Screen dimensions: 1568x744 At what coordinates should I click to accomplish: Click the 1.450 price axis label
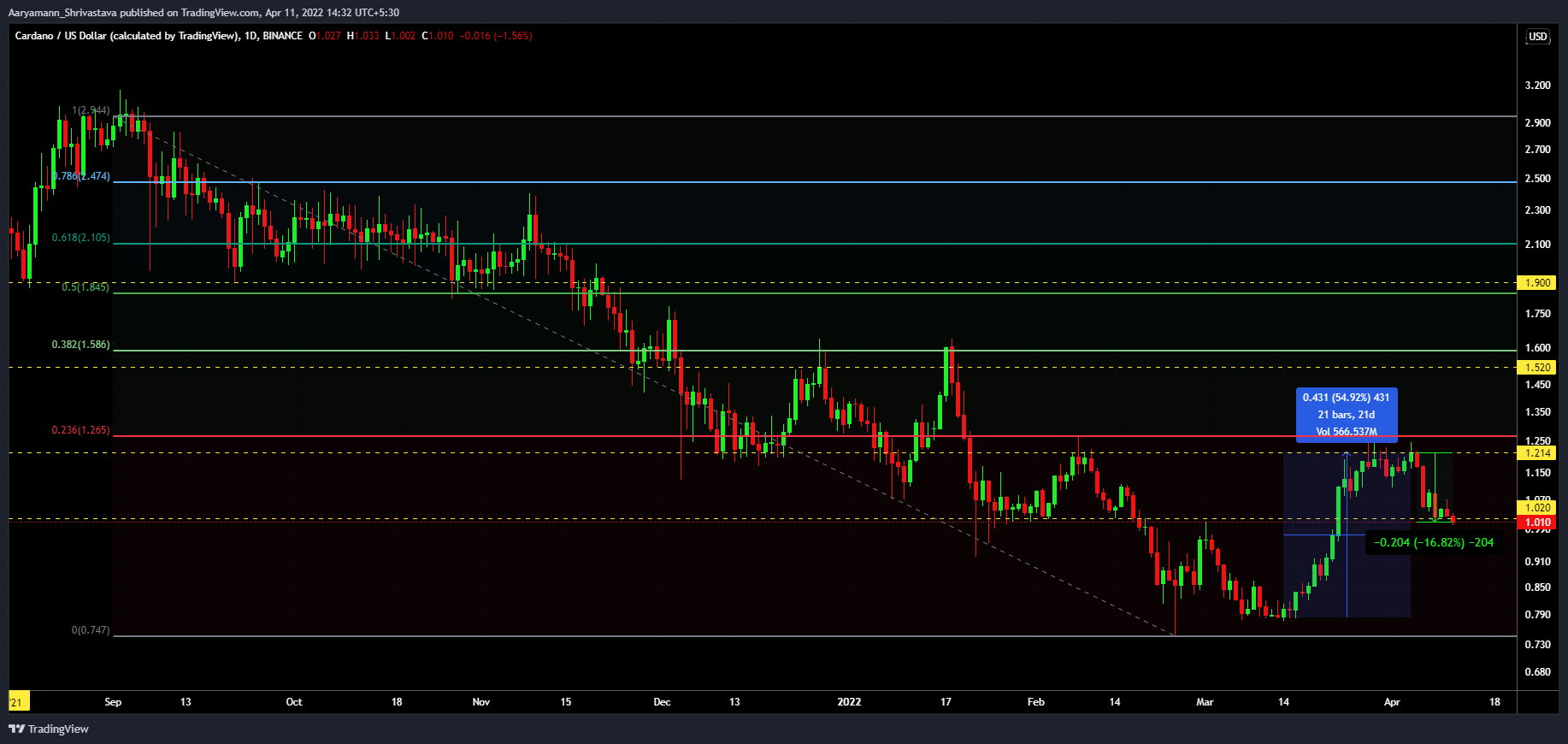point(1538,385)
